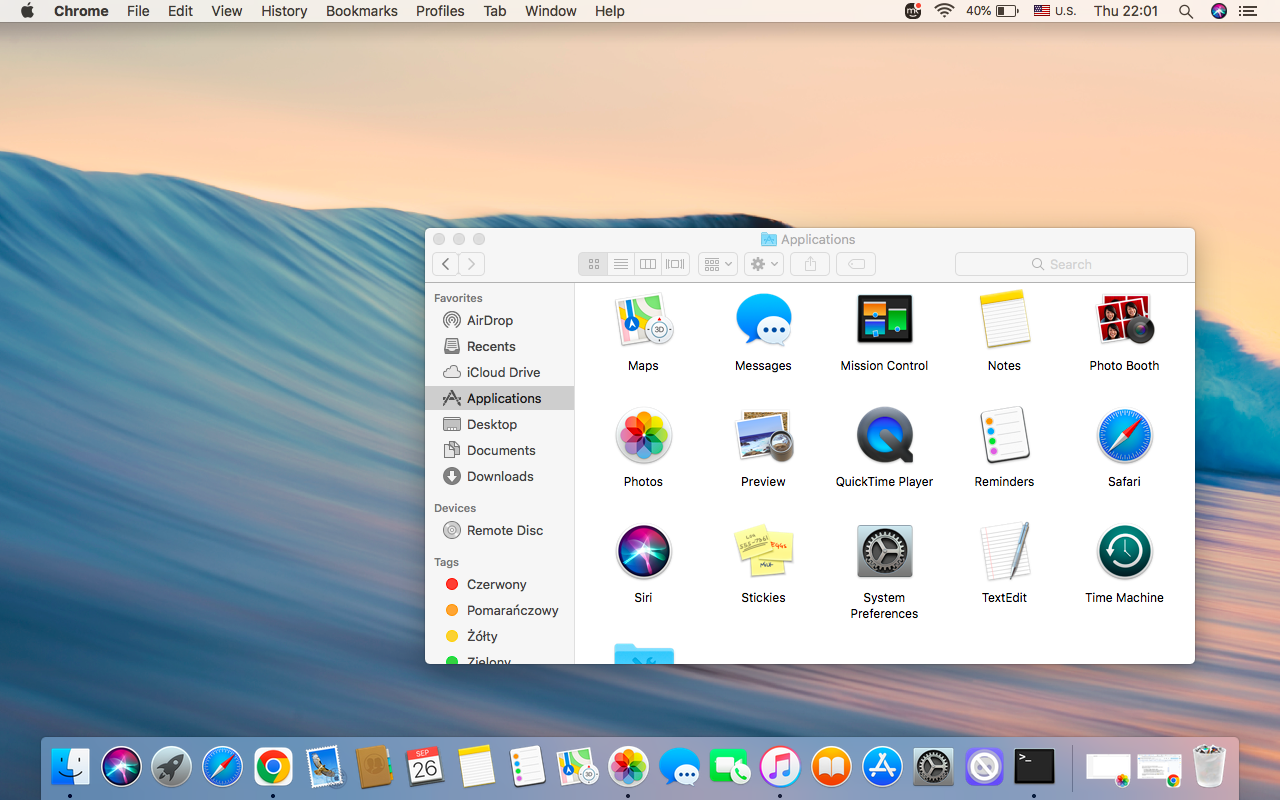Switch Finder to icon view
Image resolution: width=1280 pixels, height=800 pixels.
[593, 264]
